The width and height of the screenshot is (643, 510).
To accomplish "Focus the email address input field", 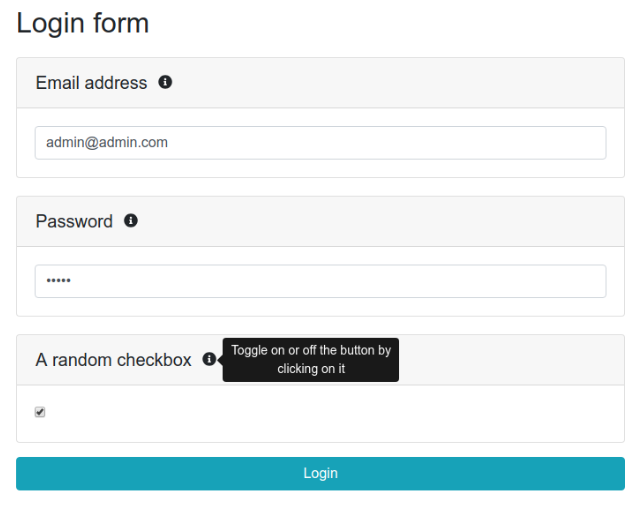I will (x=320, y=142).
